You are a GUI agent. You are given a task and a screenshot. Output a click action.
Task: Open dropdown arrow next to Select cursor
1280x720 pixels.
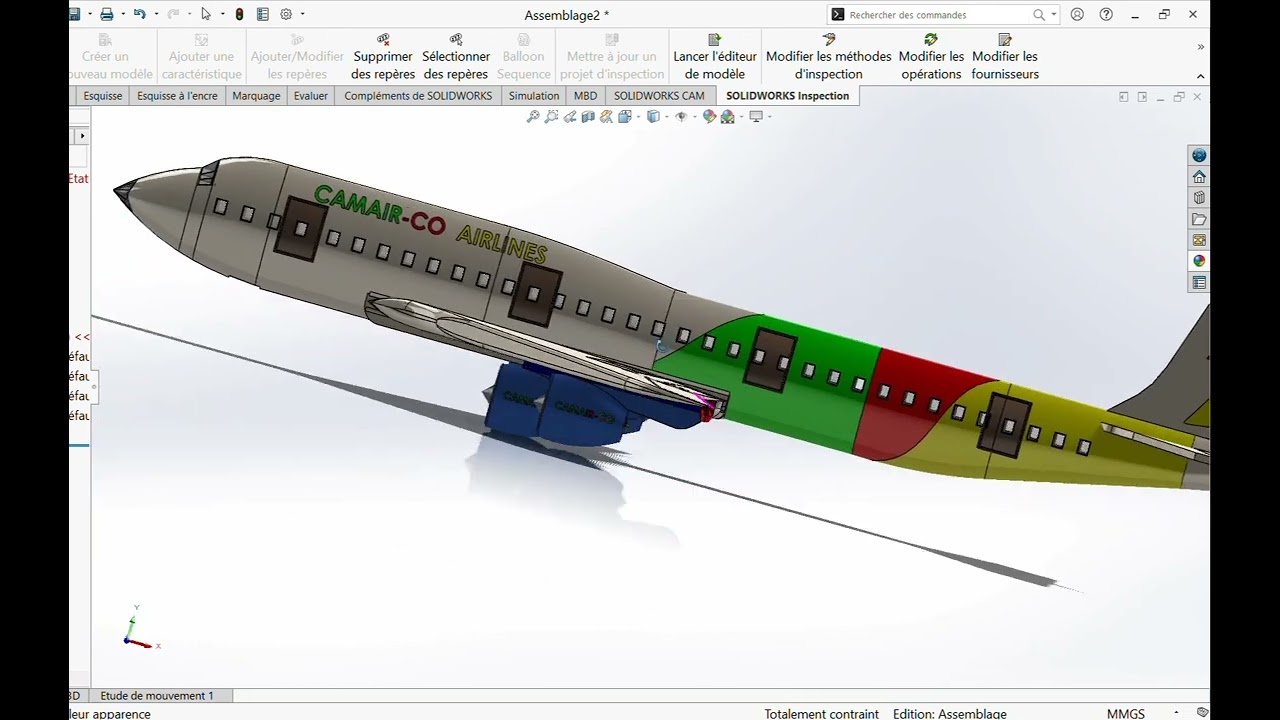coord(222,14)
